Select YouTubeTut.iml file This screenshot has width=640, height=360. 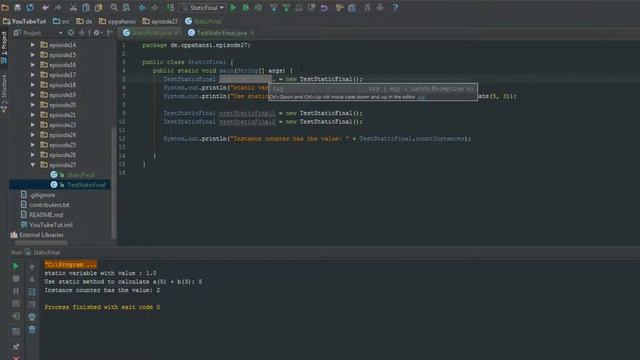pos(47,225)
